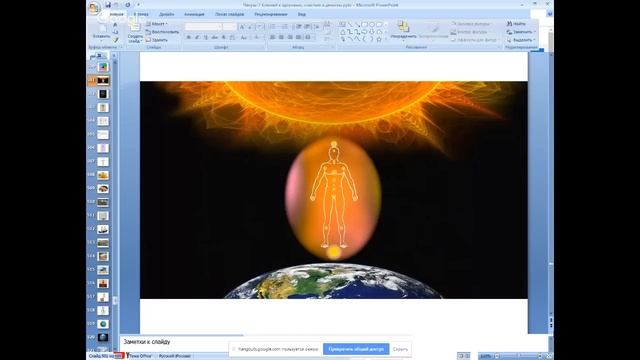Click the large Вставить paste icon
This screenshot has height=360, width=640.
click(x=101, y=28)
